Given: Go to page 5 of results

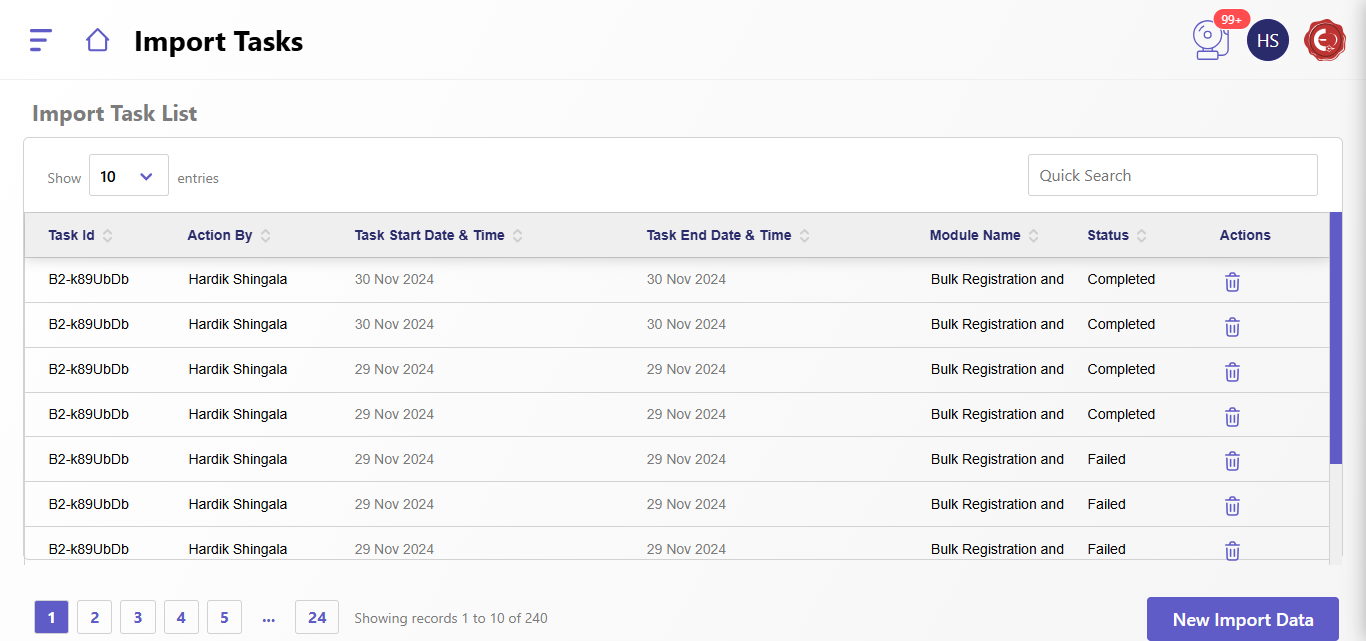Looking at the screenshot, I should (x=224, y=618).
